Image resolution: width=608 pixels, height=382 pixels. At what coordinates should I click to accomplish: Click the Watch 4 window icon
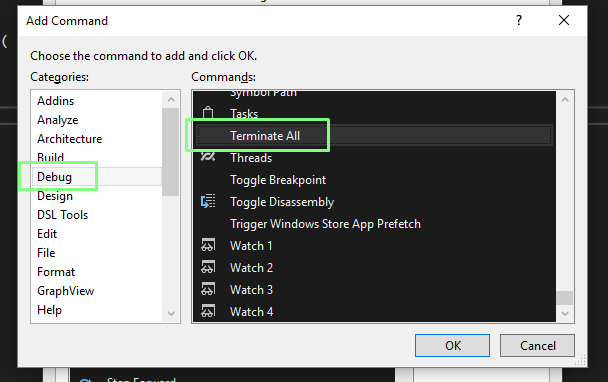(x=208, y=311)
